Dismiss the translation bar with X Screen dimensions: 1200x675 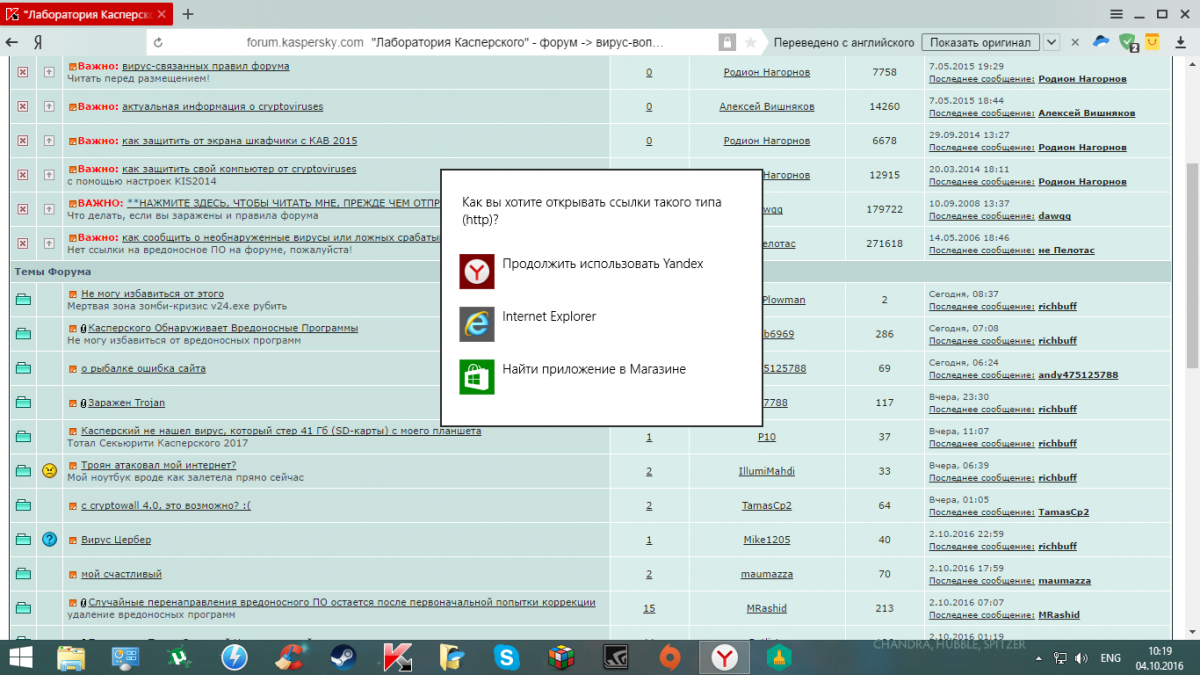click(1075, 43)
